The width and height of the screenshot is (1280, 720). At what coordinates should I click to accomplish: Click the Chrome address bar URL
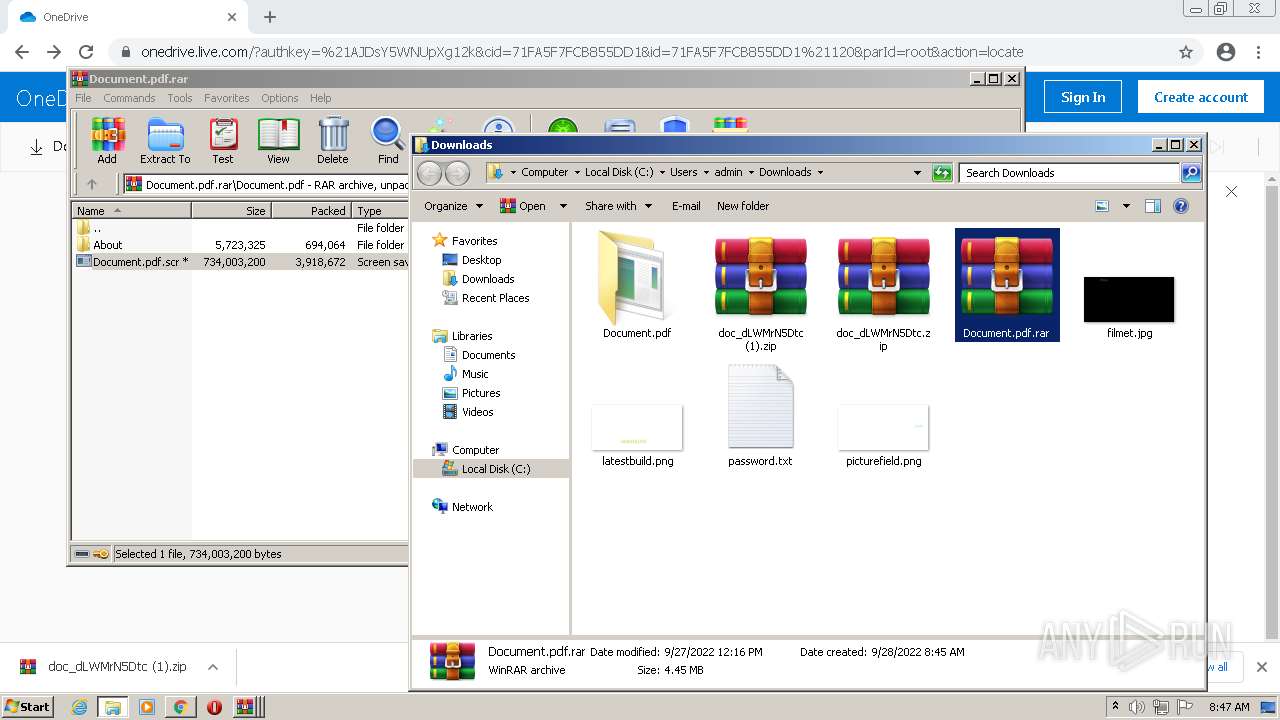582,52
